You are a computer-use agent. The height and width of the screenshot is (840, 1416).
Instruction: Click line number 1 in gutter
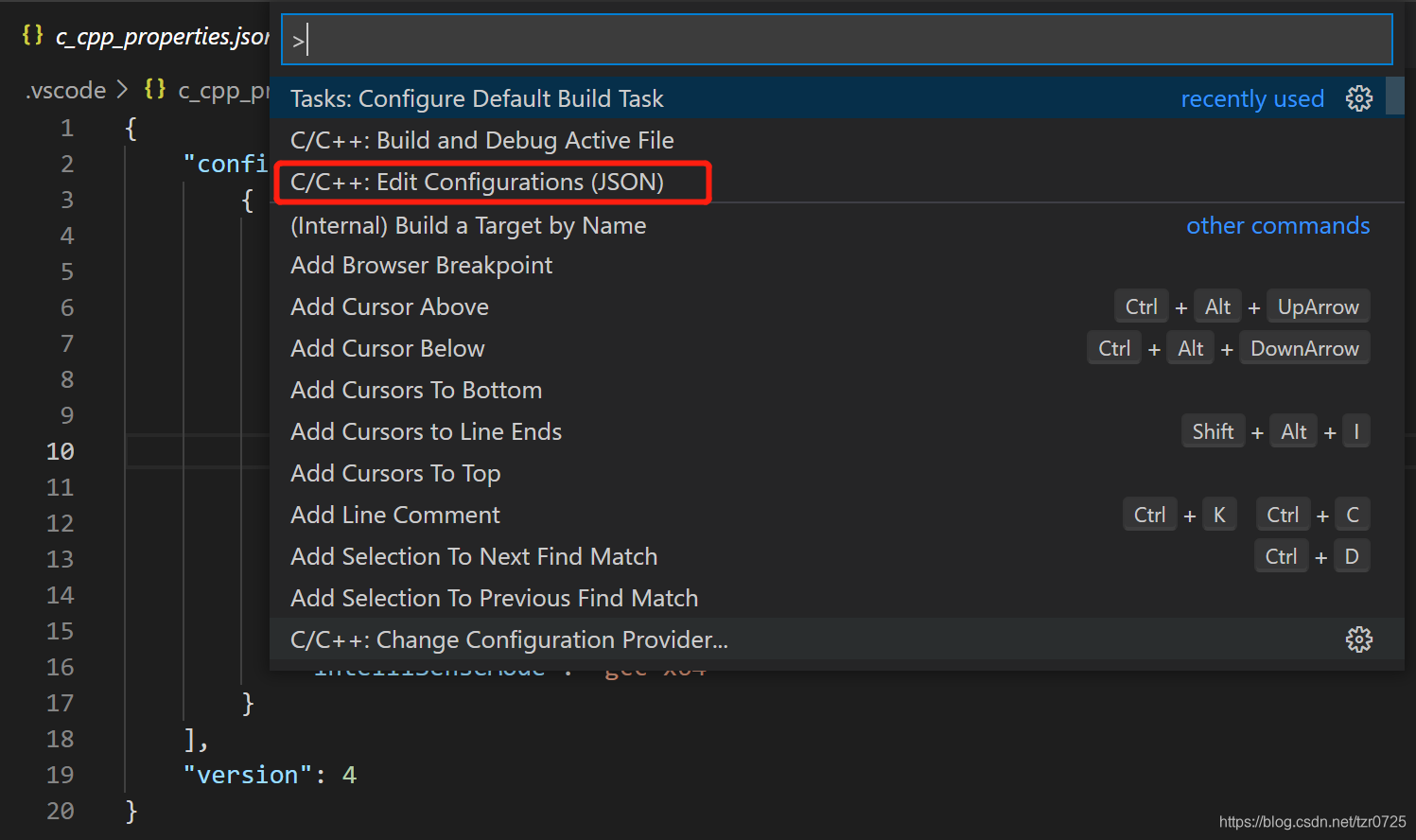point(67,128)
